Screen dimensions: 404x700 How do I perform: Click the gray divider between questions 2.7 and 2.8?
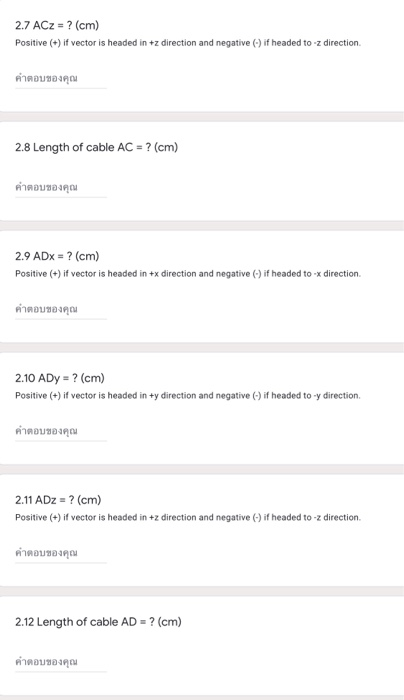coord(202,117)
